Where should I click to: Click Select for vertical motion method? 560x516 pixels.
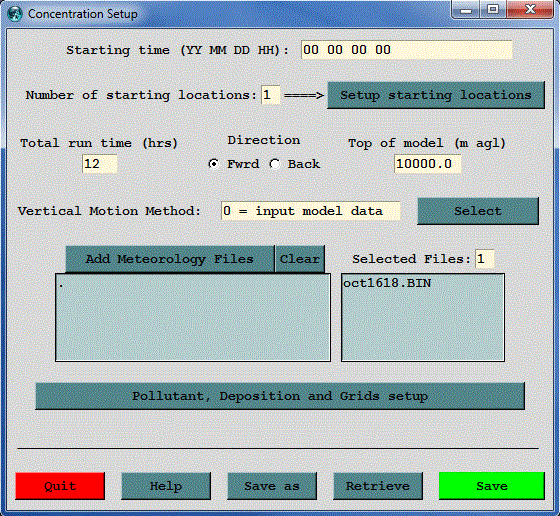pyautogui.click(x=478, y=211)
